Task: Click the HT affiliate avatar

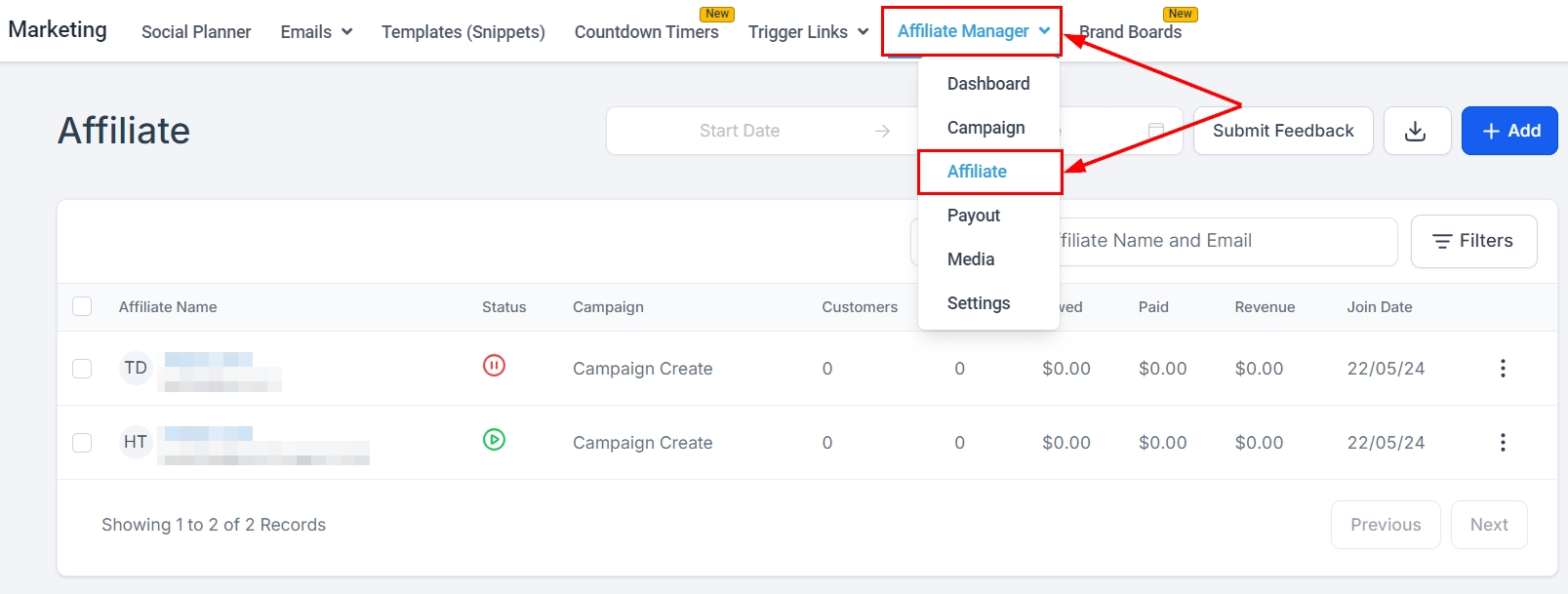Action: tap(136, 442)
